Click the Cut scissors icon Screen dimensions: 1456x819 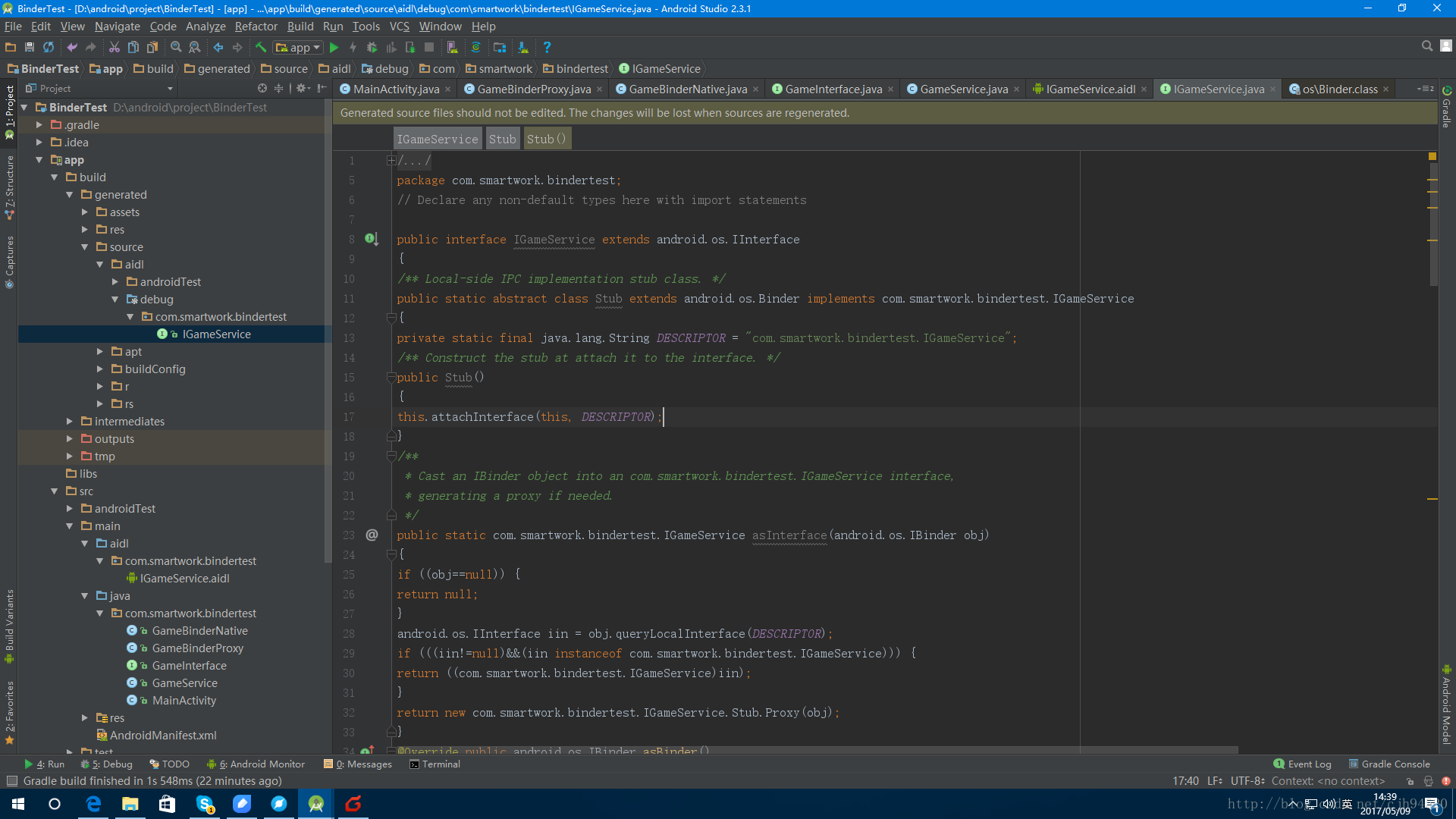click(115, 47)
